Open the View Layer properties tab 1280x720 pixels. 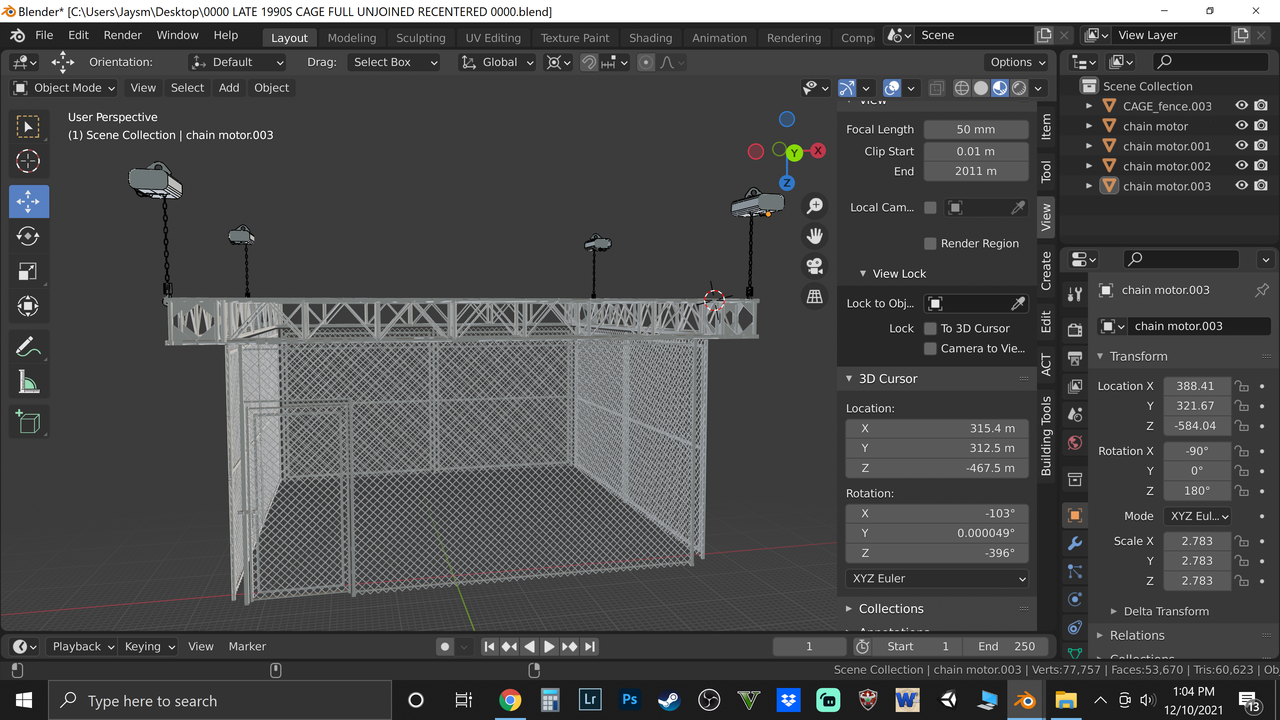point(1075,386)
